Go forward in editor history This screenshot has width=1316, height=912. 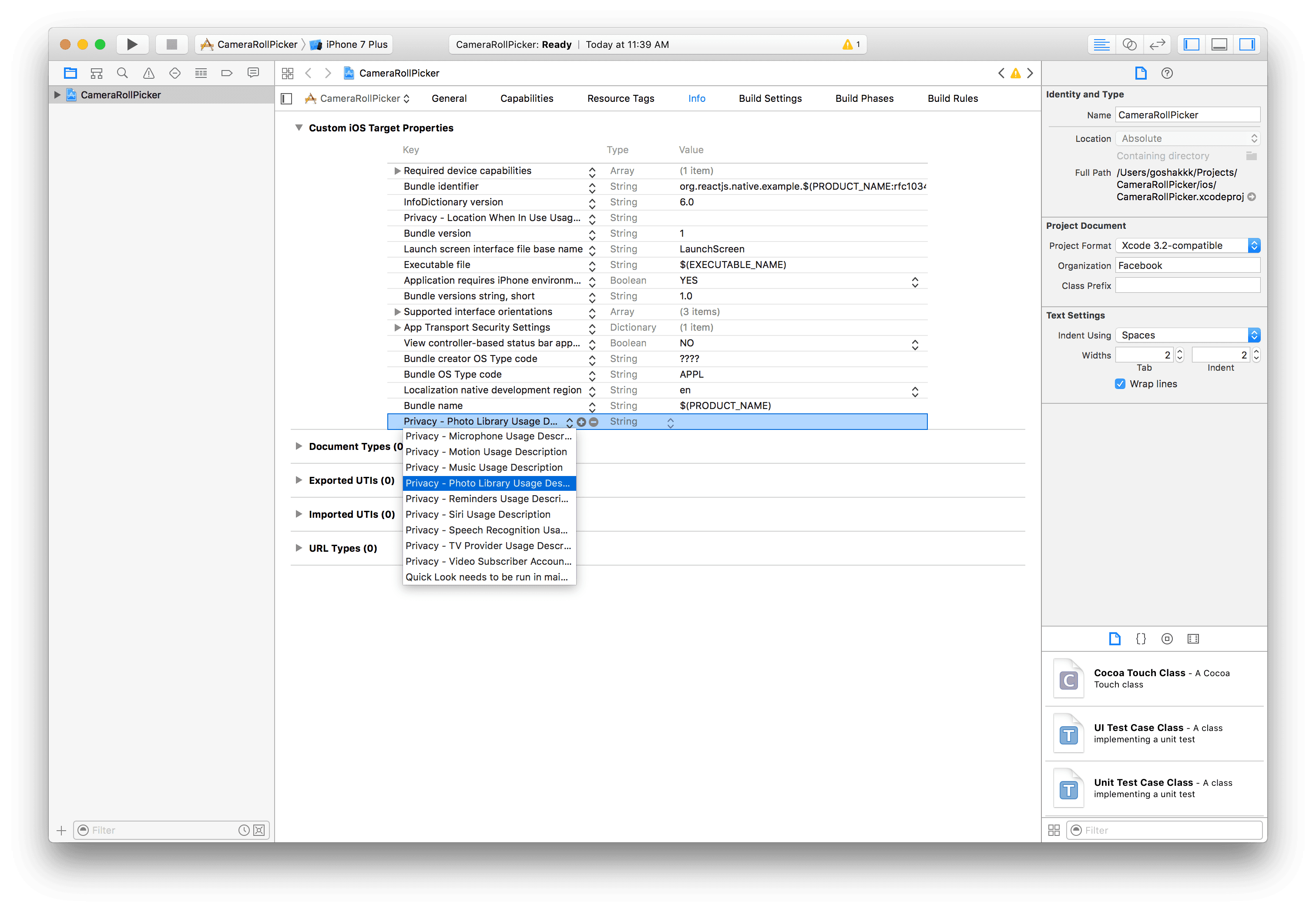328,73
